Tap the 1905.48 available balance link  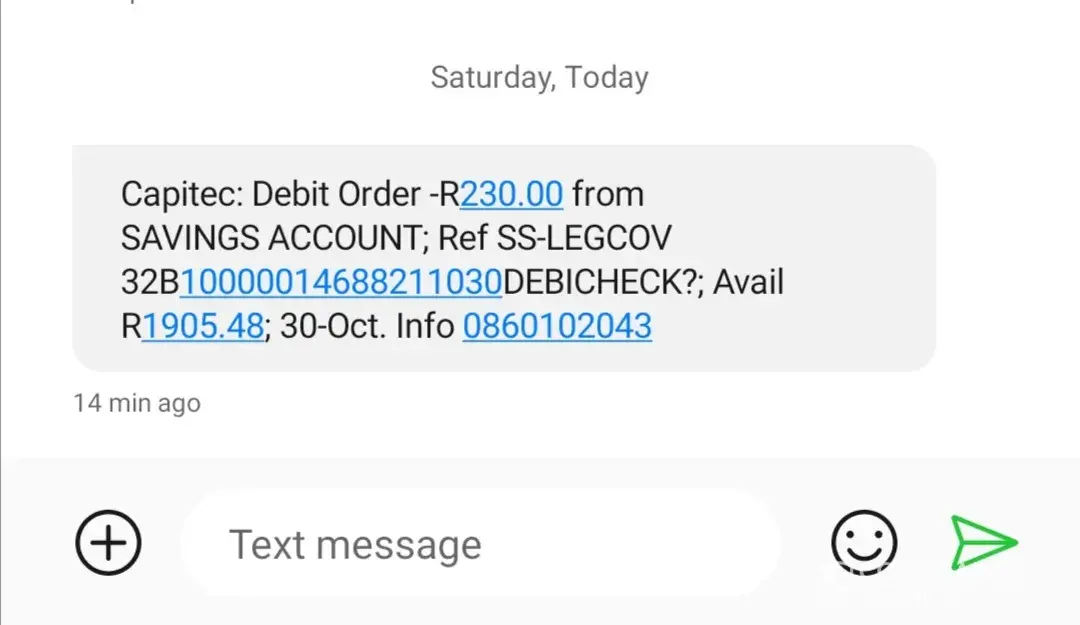(x=203, y=326)
